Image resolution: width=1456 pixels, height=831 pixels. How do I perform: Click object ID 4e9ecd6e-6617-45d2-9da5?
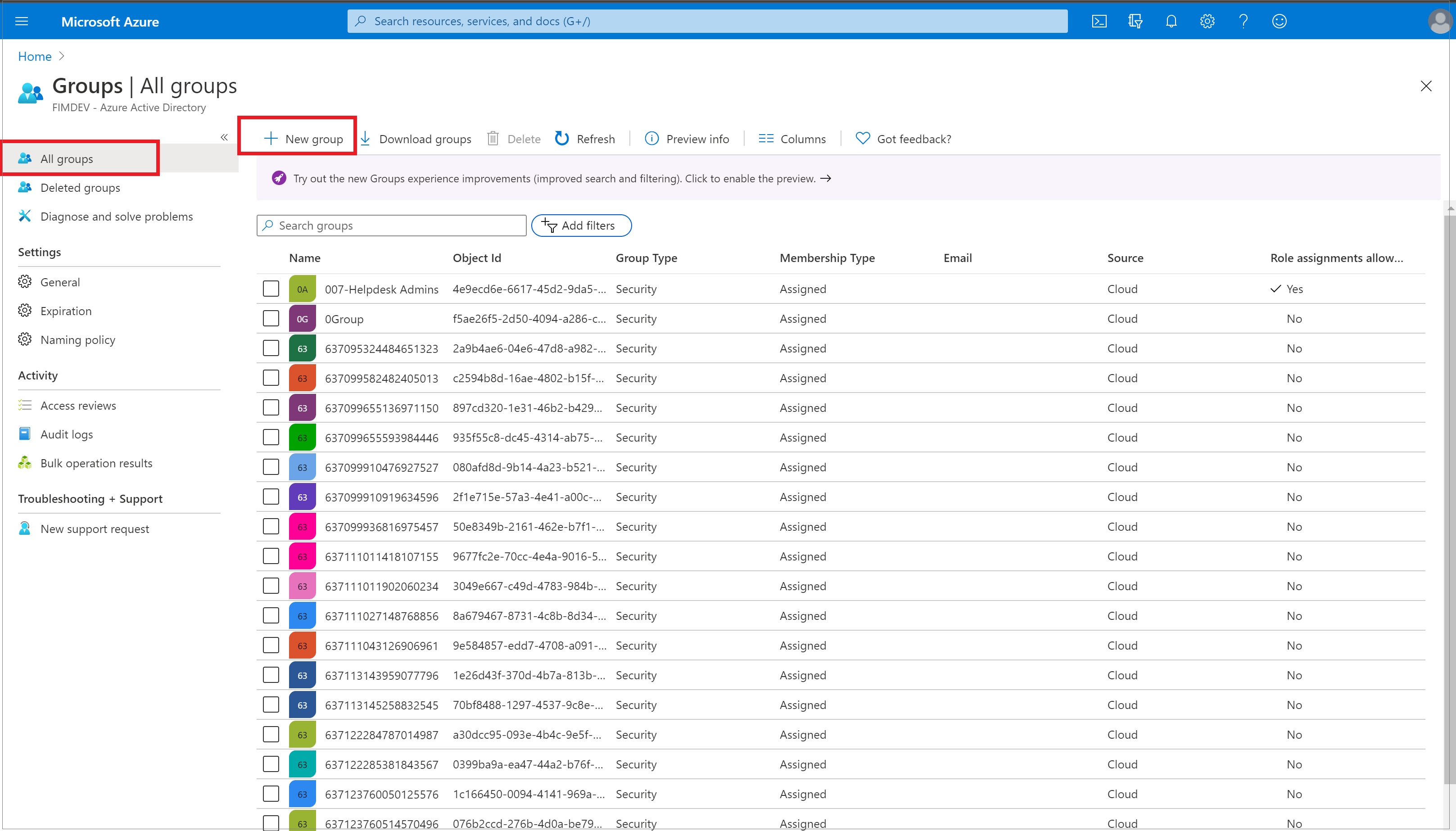[x=529, y=289]
